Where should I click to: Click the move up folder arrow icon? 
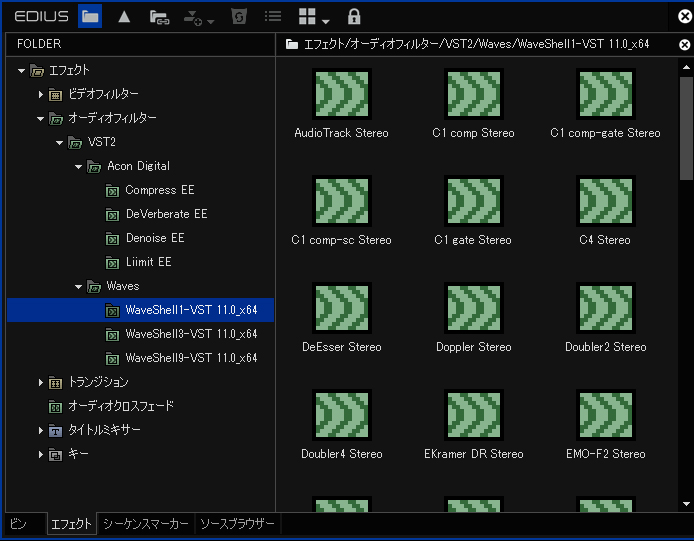pyautogui.click(x=124, y=16)
